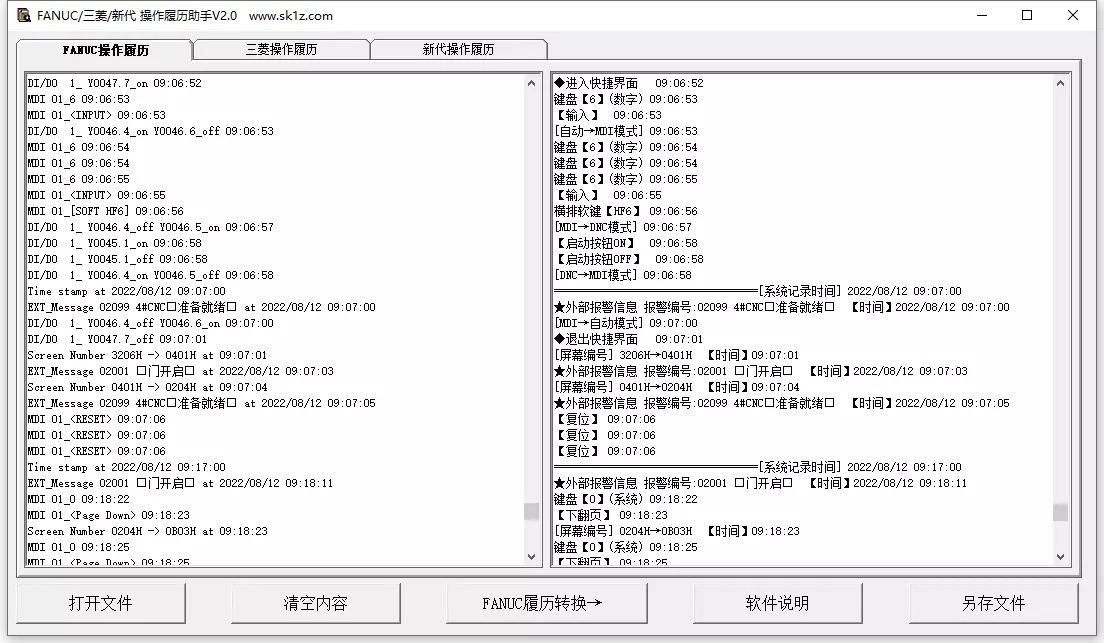The width and height of the screenshot is (1104, 643).
Task: Click '[自动→MDI模式] 09:06:53' line
Action: 626,131
